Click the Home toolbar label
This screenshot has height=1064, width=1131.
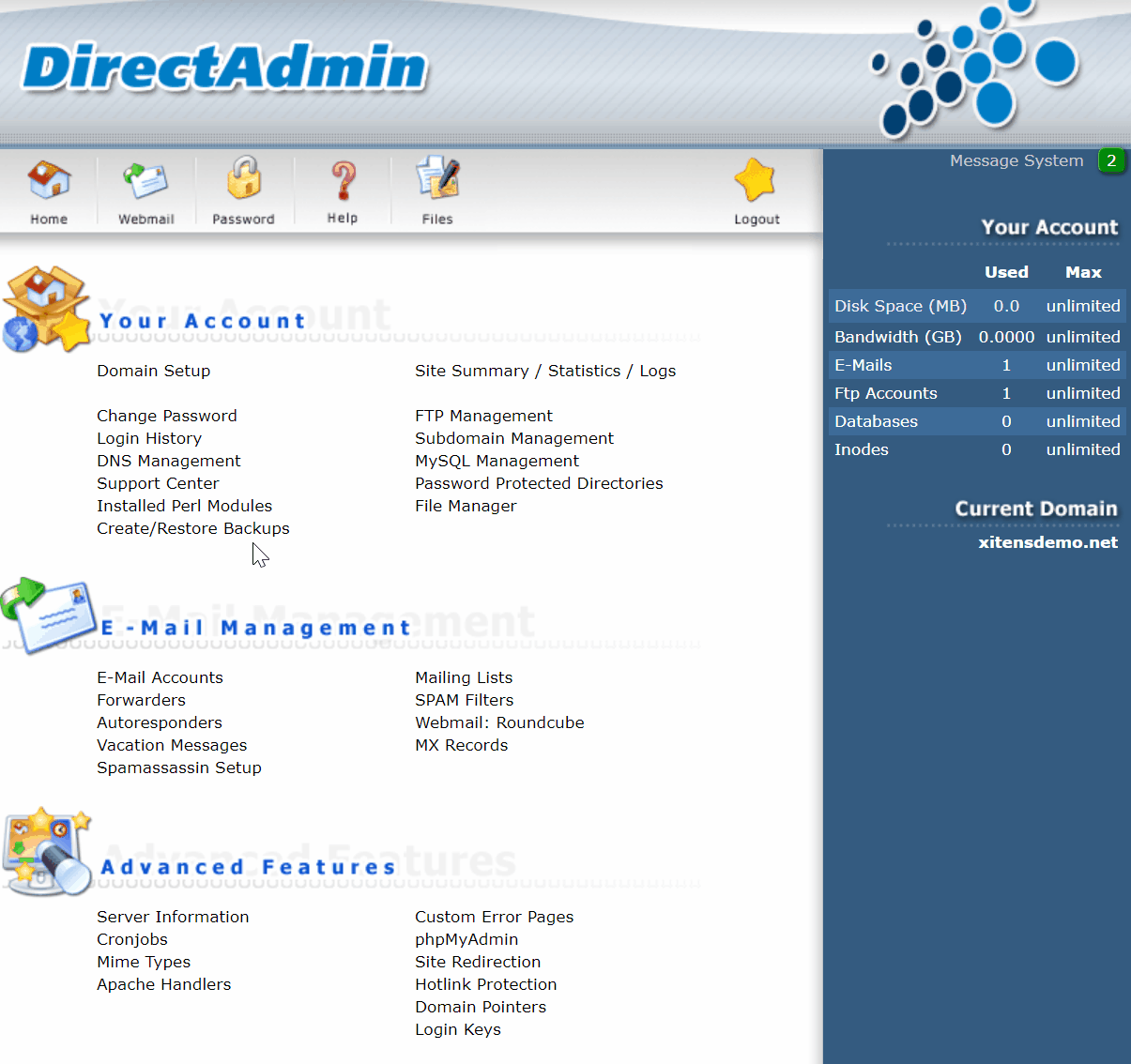pyautogui.click(x=49, y=219)
